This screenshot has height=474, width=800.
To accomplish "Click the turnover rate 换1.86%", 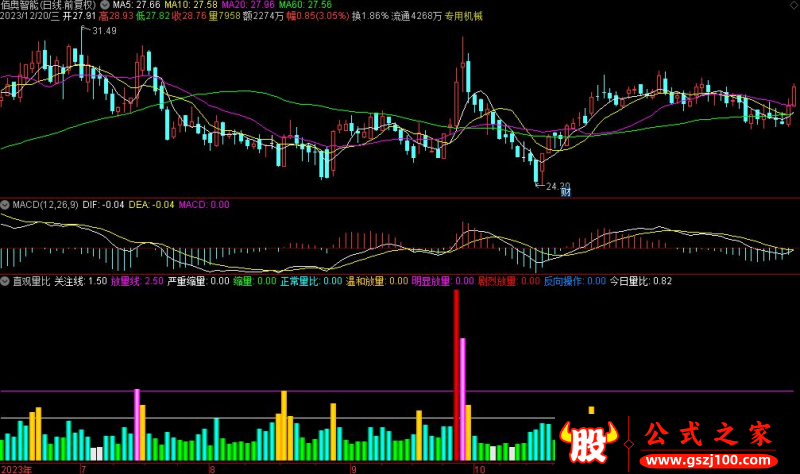I will pyautogui.click(x=370, y=16).
